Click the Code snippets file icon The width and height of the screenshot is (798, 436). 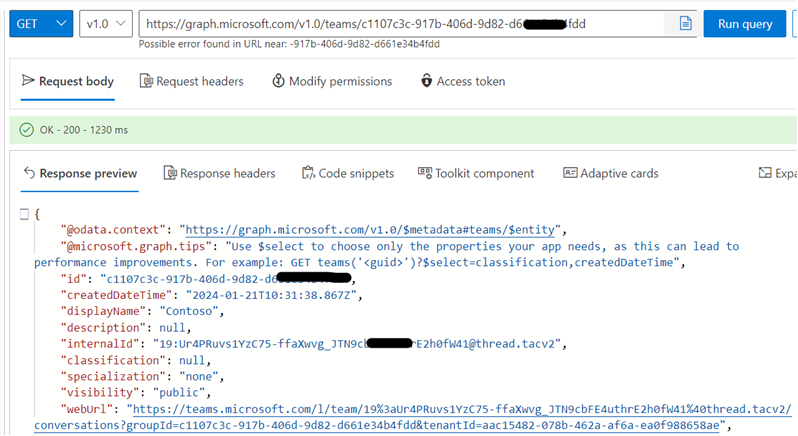click(x=308, y=173)
